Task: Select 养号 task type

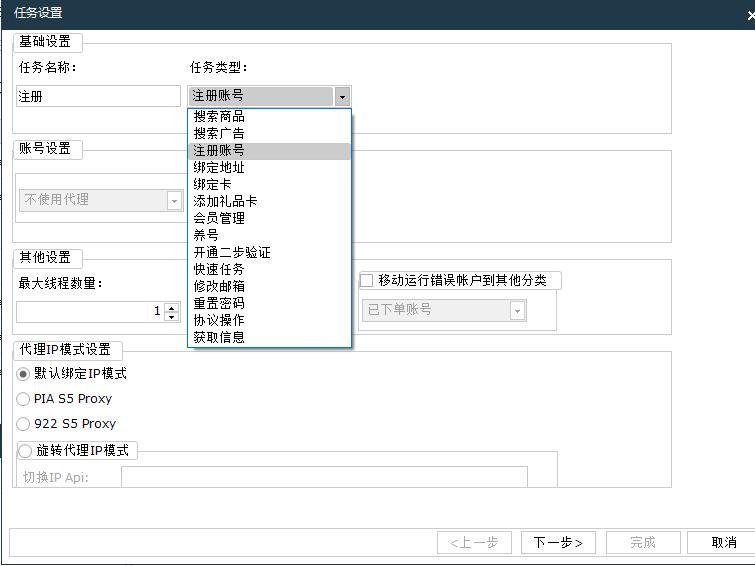Action: [x=269, y=235]
